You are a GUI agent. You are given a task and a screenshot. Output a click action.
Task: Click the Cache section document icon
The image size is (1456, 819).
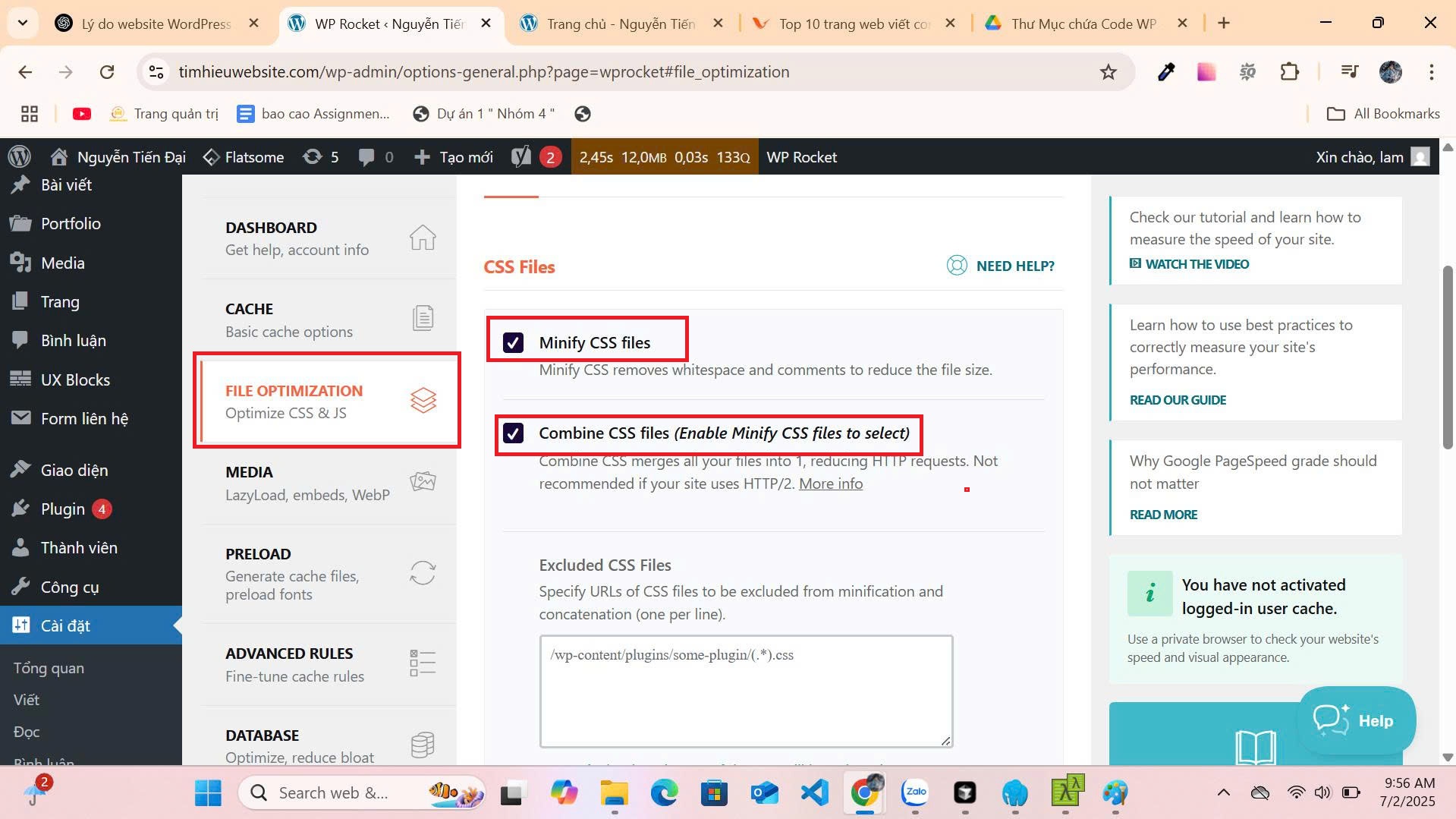(x=423, y=318)
